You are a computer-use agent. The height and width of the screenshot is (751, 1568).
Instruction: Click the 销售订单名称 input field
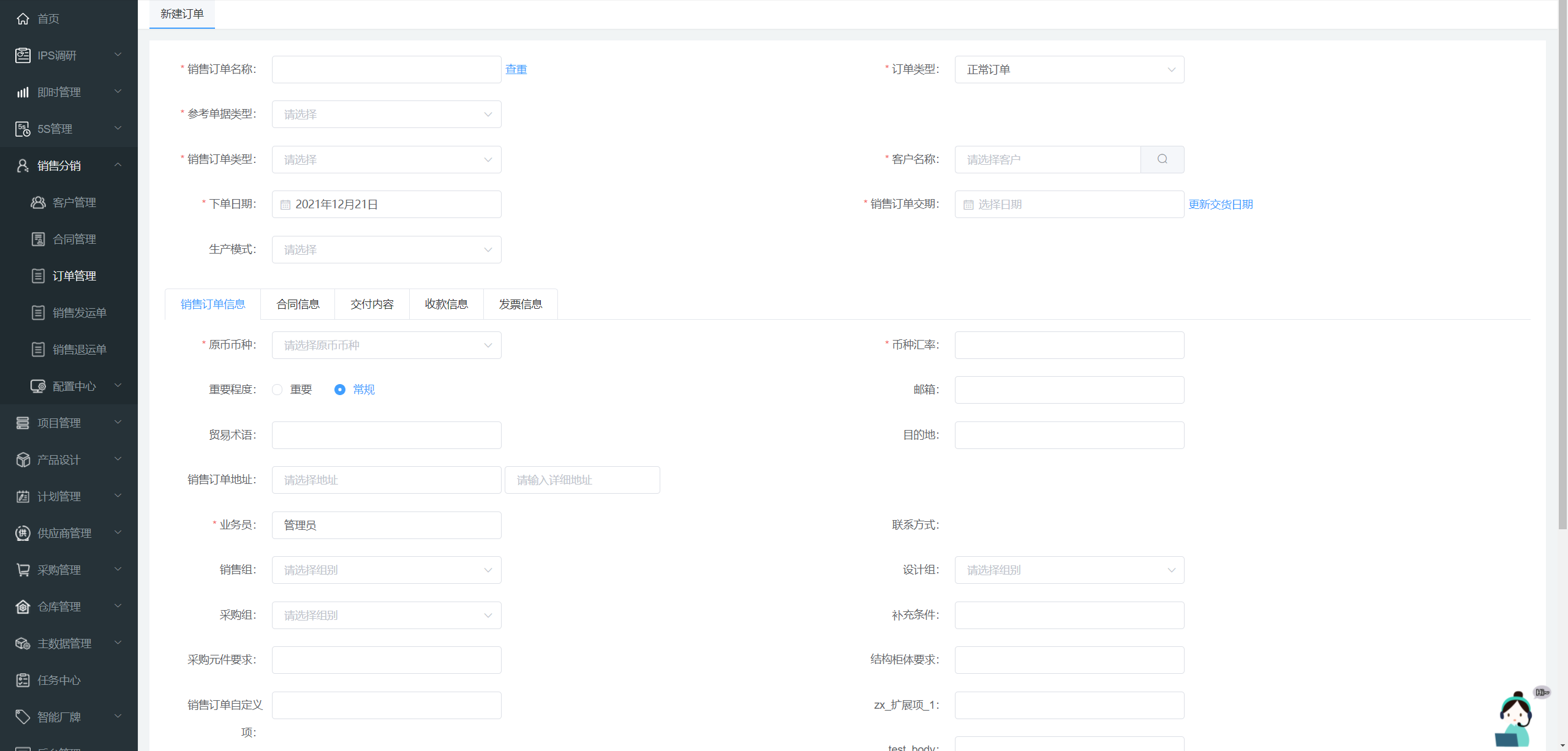[x=386, y=70]
